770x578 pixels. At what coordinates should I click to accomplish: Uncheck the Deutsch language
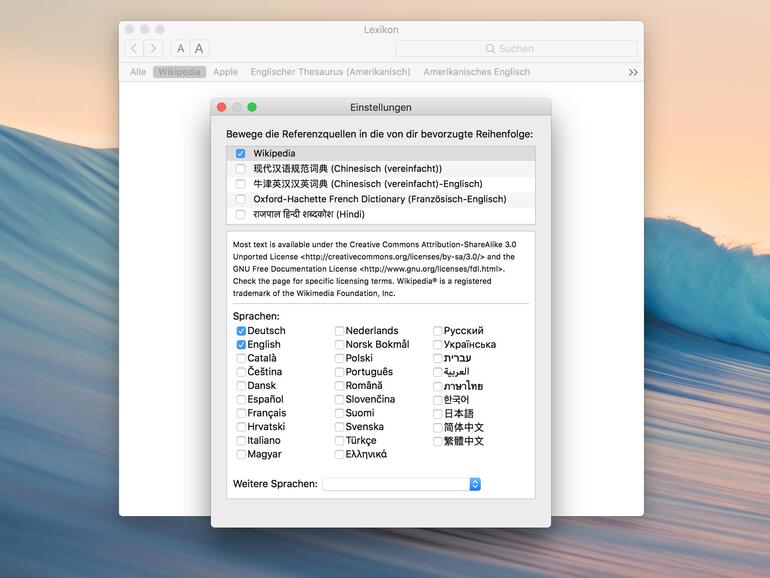coord(241,331)
